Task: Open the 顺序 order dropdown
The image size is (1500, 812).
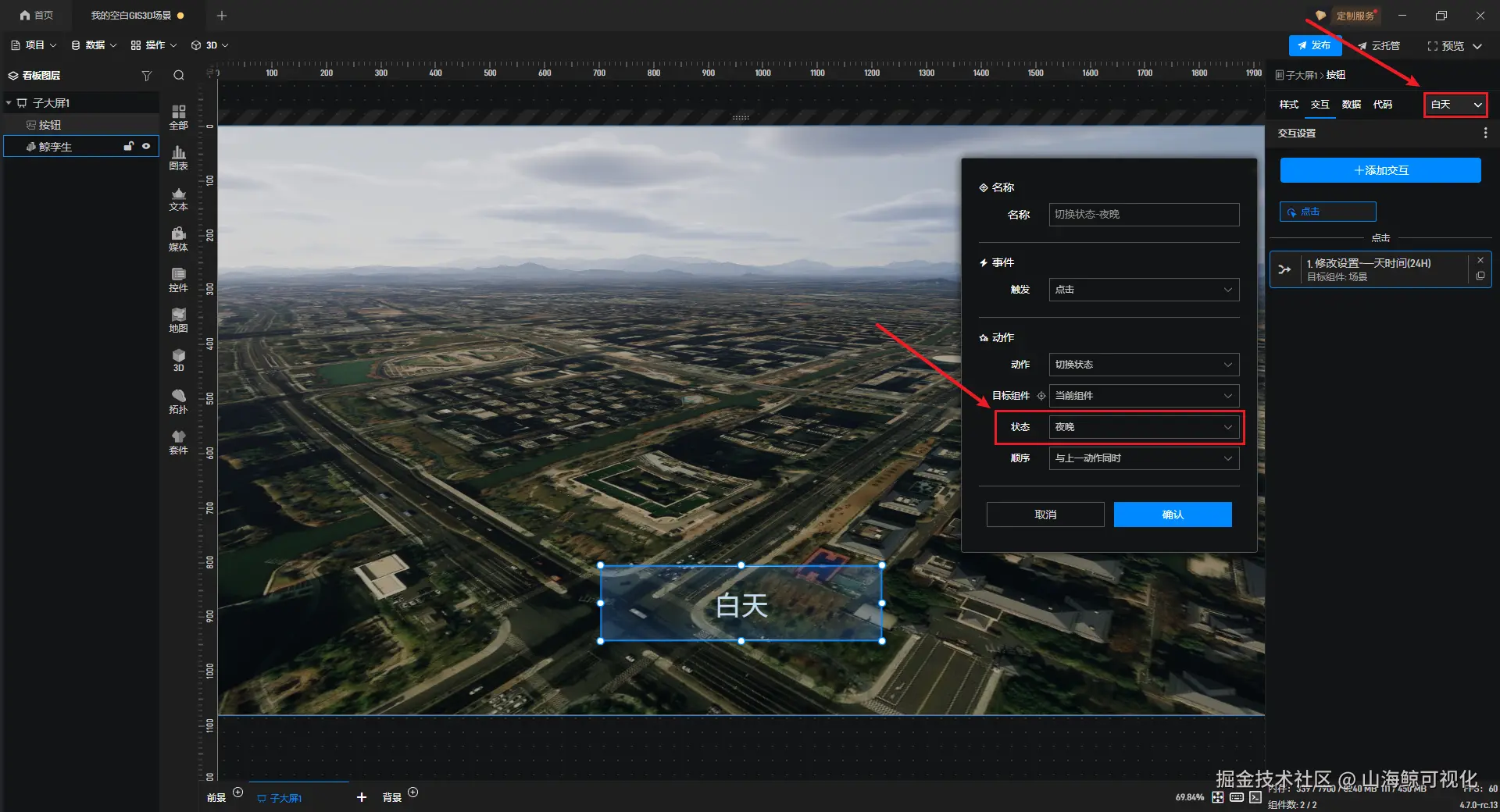Action: click(1144, 458)
